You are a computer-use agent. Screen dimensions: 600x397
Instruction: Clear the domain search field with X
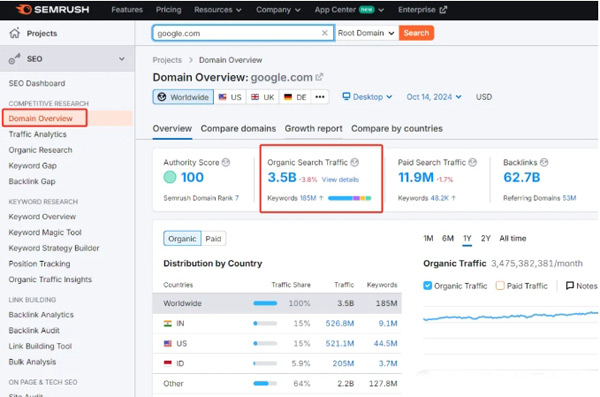tap(324, 33)
